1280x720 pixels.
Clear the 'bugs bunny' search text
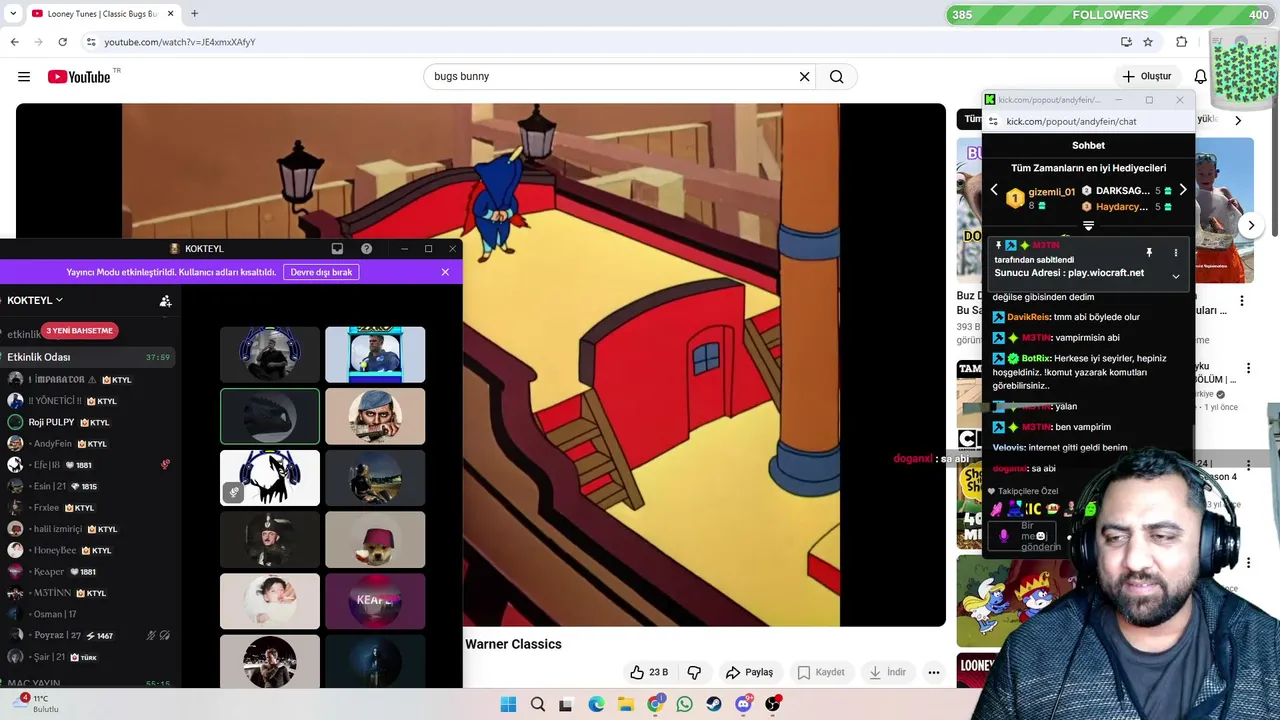804,77
